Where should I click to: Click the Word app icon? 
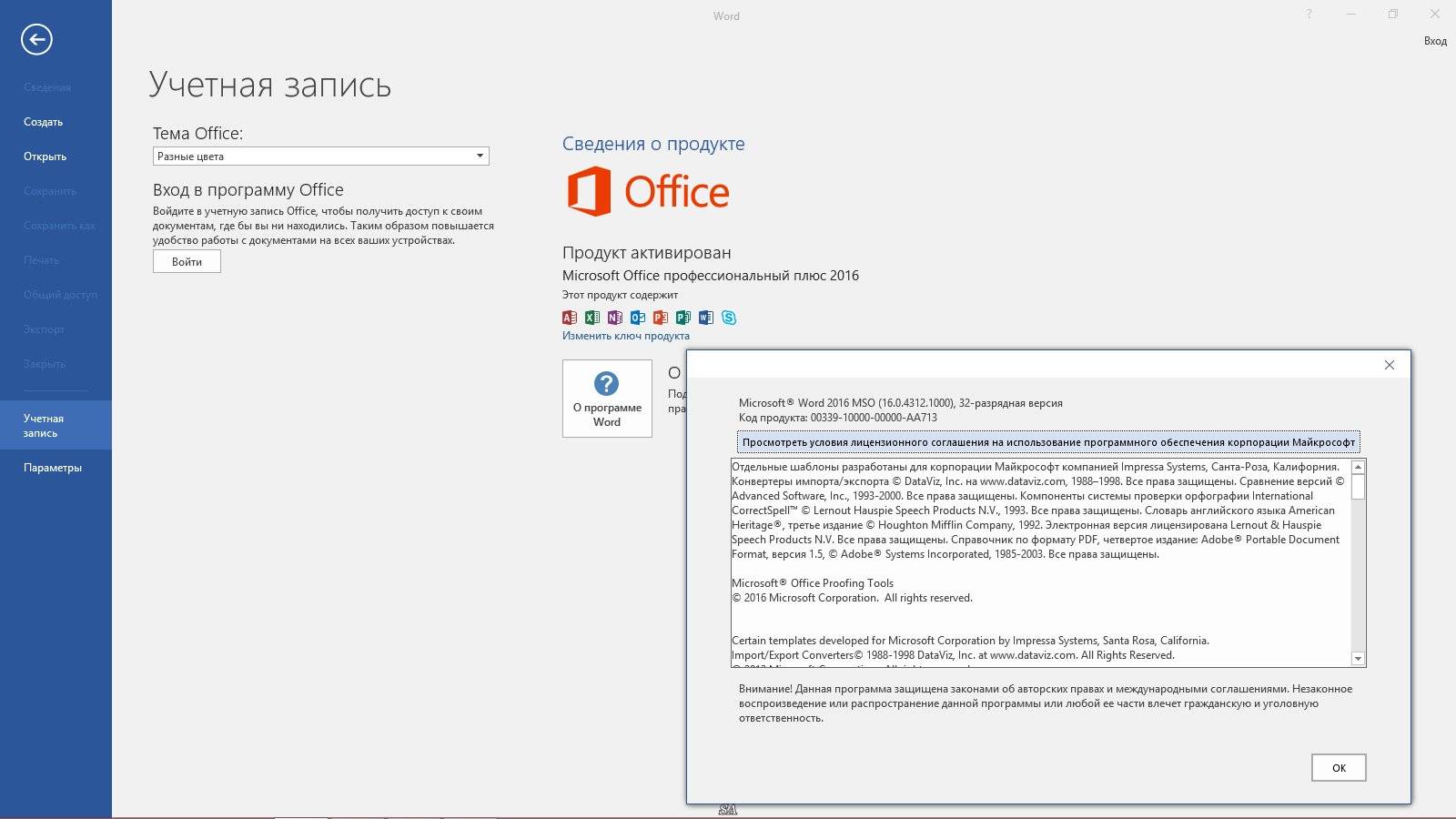[706, 318]
